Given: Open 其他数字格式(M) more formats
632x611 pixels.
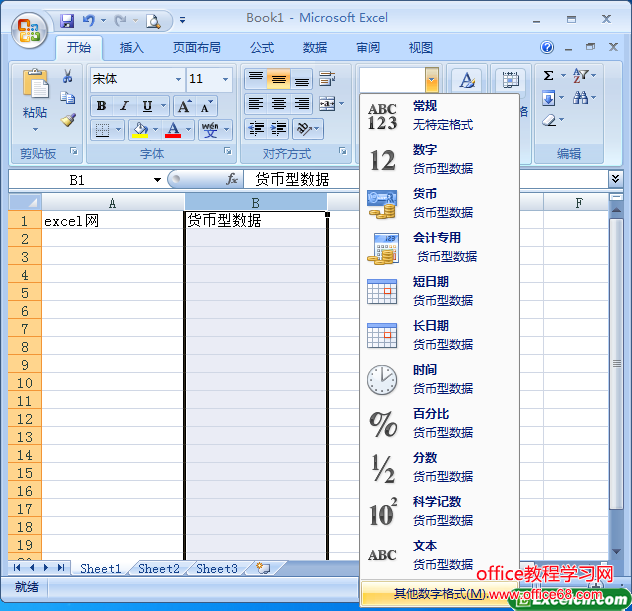Looking at the screenshot, I should [x=439, y=594].
